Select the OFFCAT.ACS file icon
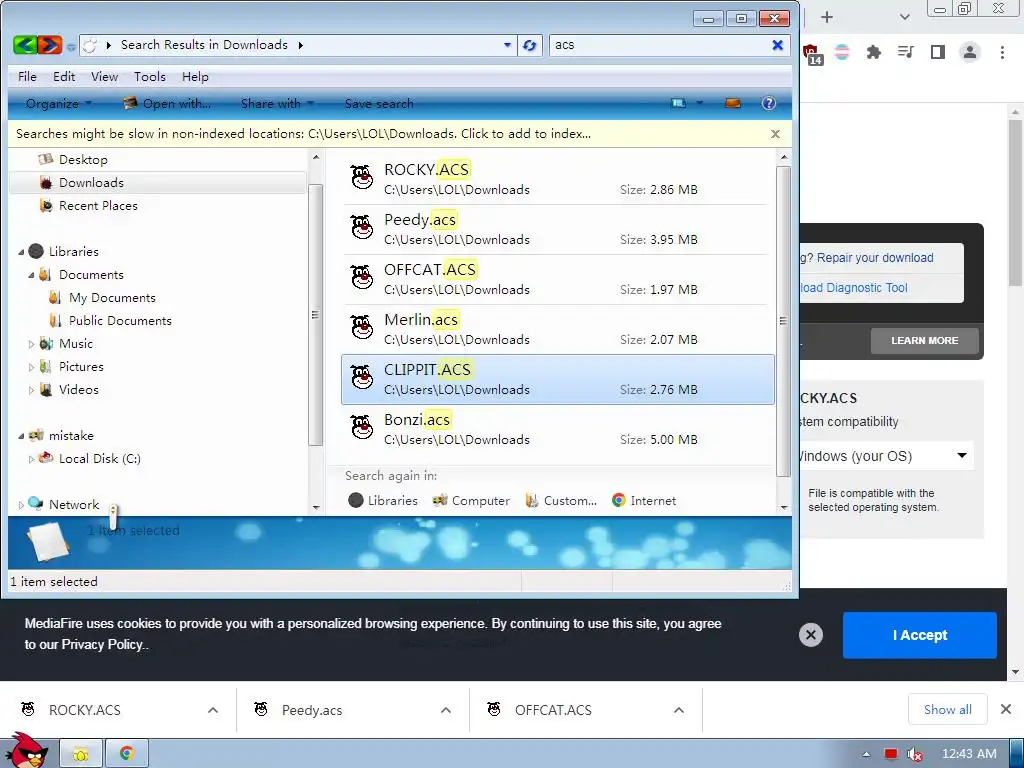Screen dimensions: 1024x768 (x=362, y=278)
